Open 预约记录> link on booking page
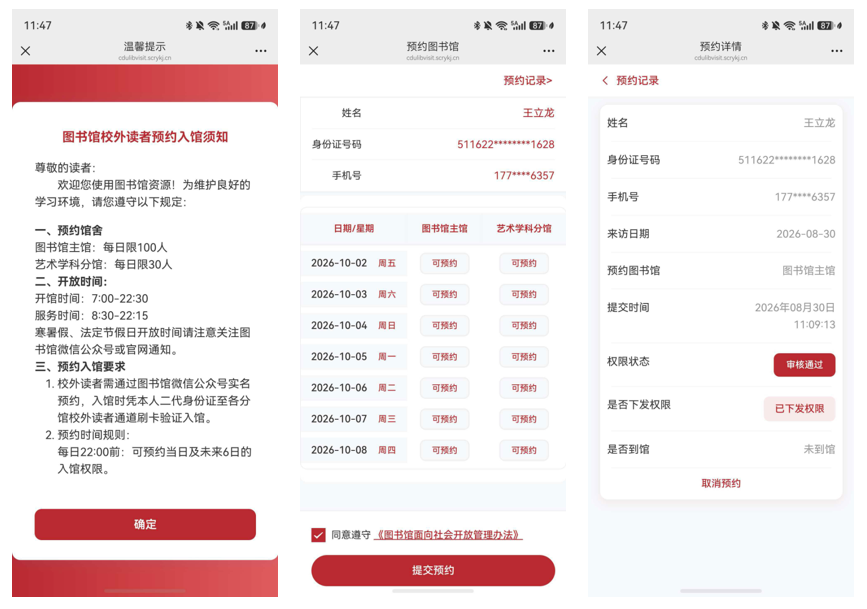 pos(527,81)
